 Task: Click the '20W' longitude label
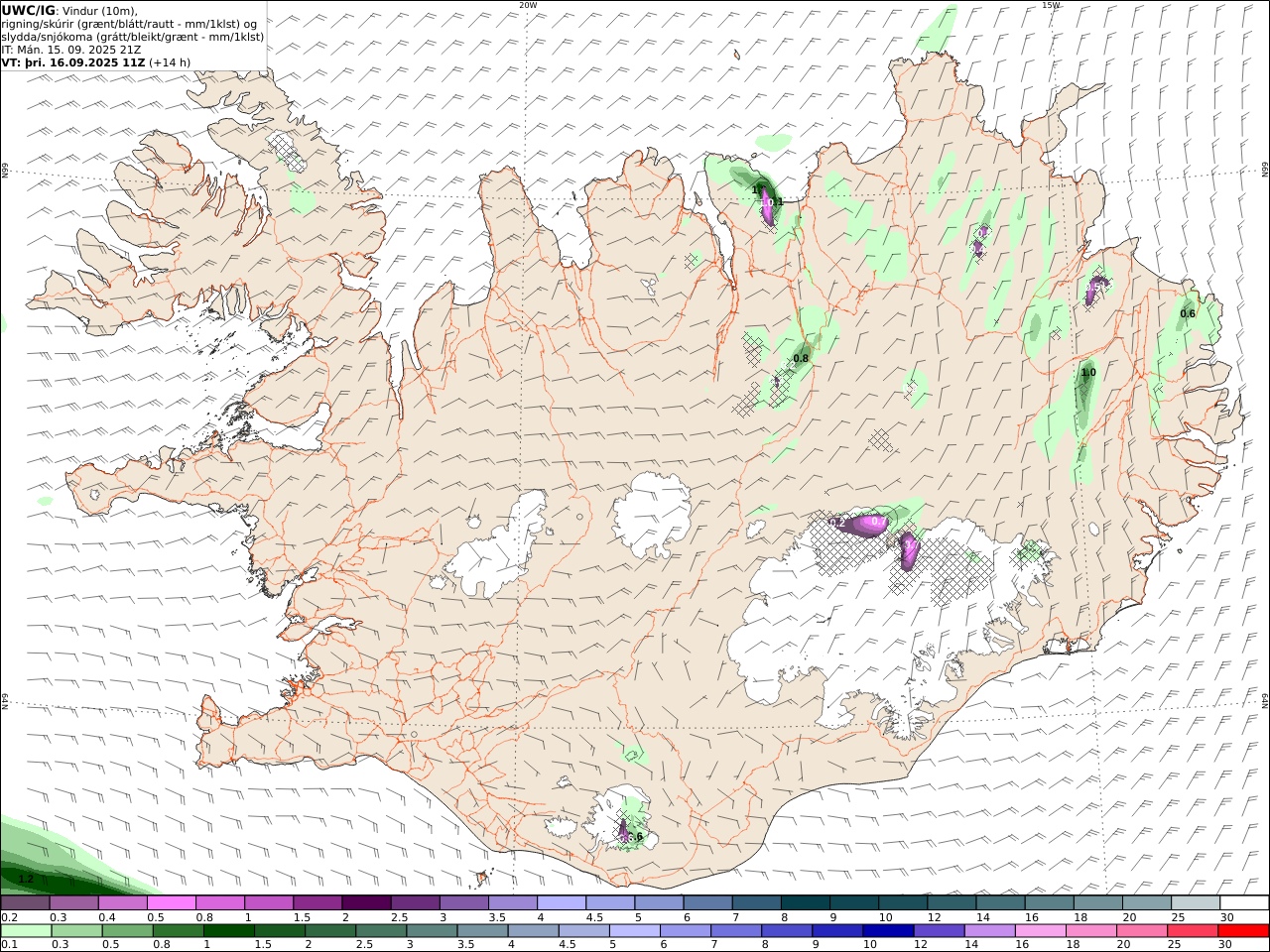tap(528, 5)
